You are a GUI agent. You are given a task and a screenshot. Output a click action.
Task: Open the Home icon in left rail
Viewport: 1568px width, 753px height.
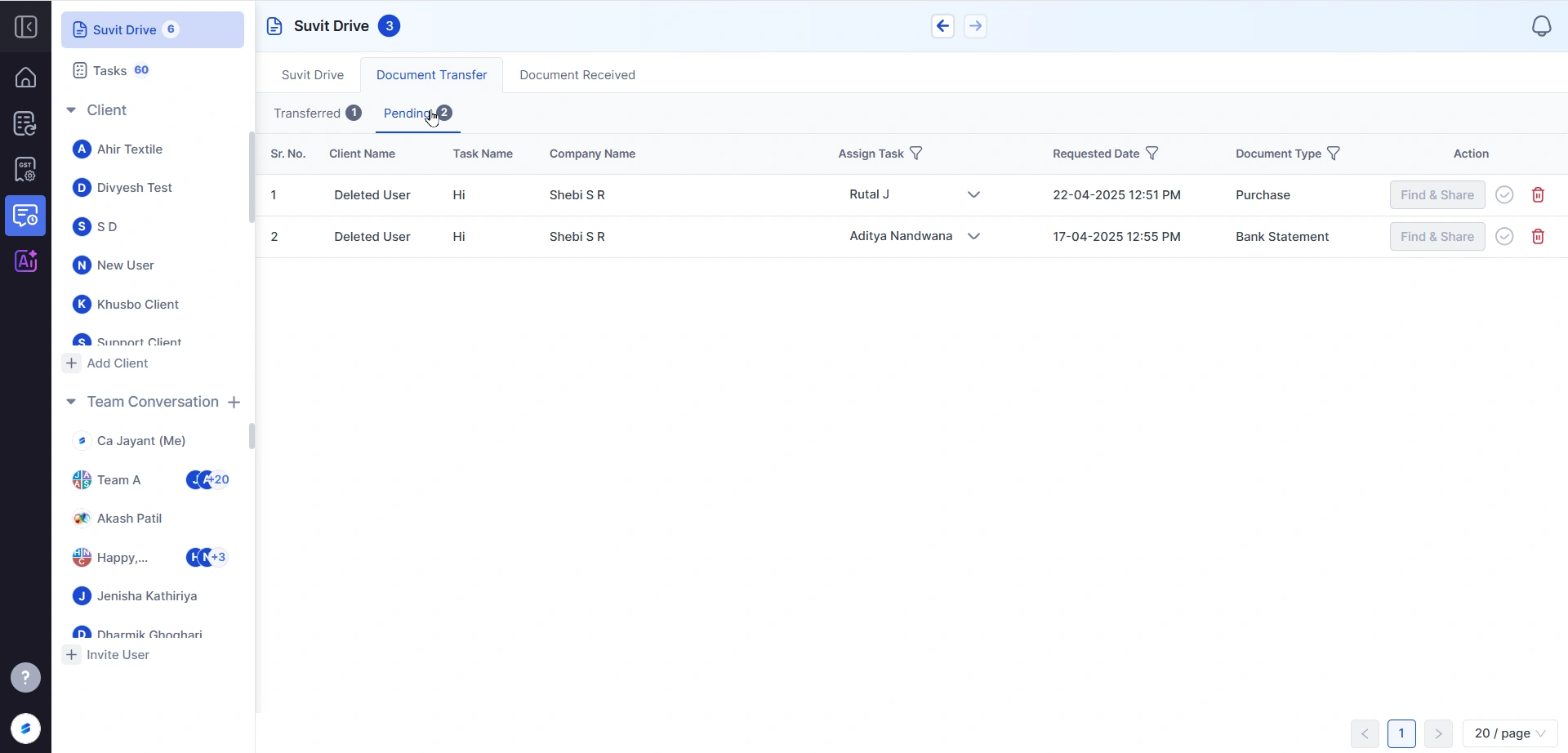(x=25, y=78)
